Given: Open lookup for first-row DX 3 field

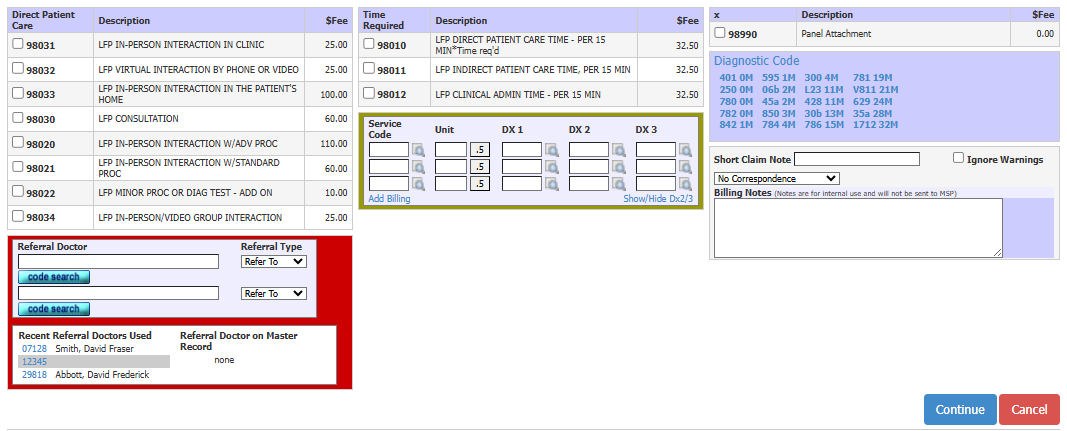Looking at the screenshot, I should coord(686,150).
